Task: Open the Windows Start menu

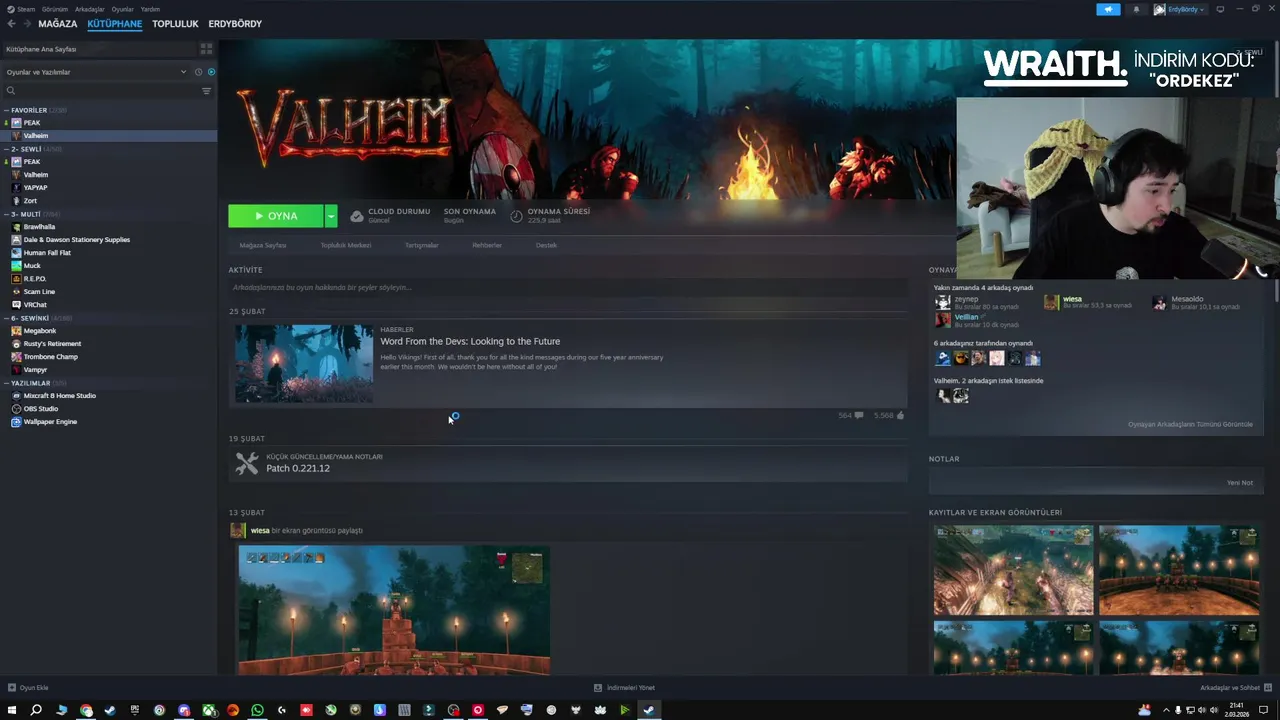Action: (12, 710)
